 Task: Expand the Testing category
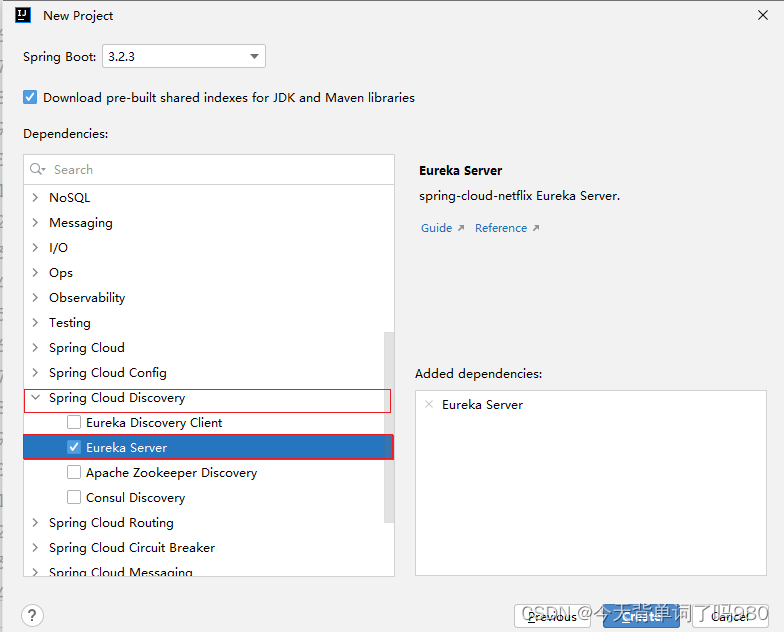[35, 322]
